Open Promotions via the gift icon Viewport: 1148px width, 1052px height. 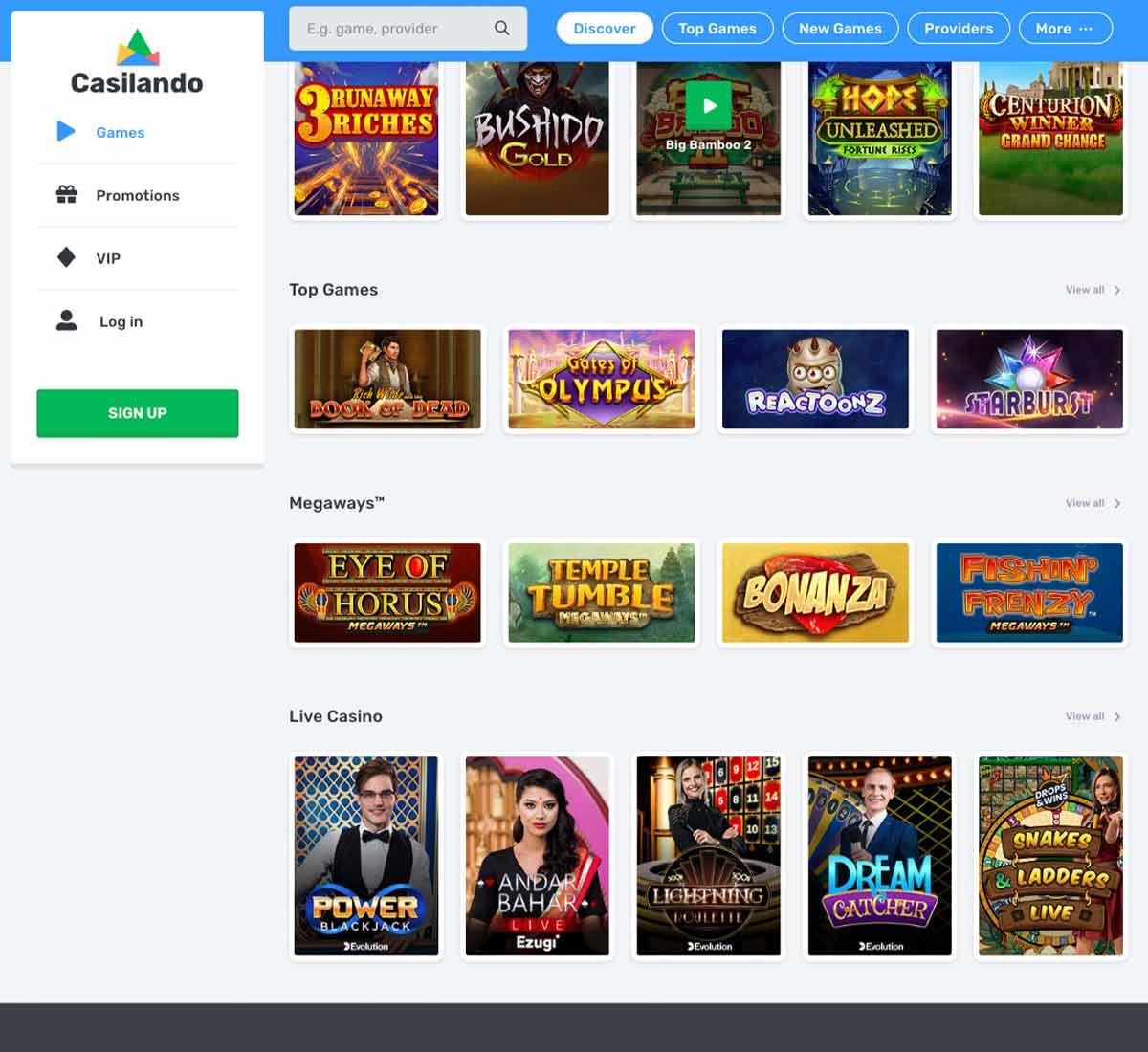coord(65,194)
